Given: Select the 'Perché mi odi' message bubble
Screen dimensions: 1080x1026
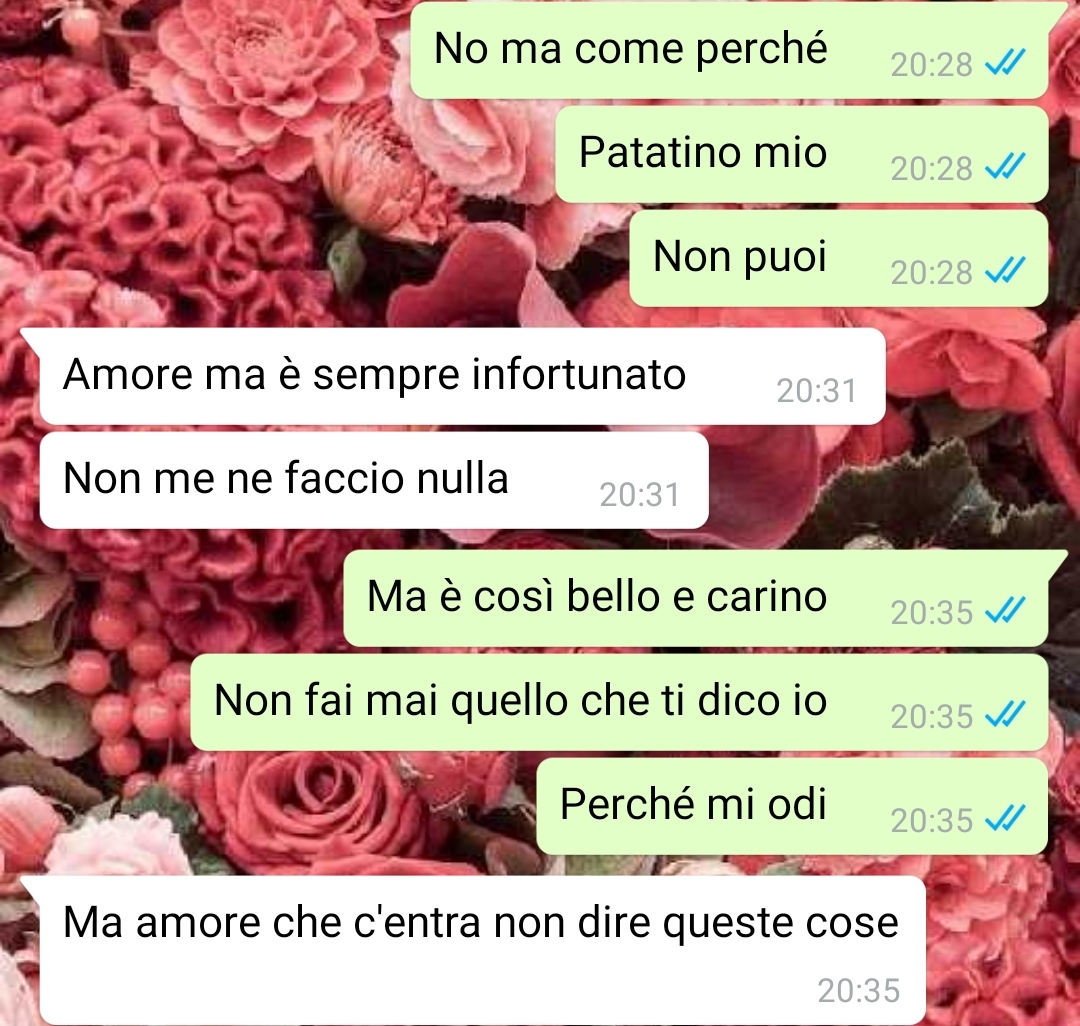Looking at the screenshot, I should (792, 806).
